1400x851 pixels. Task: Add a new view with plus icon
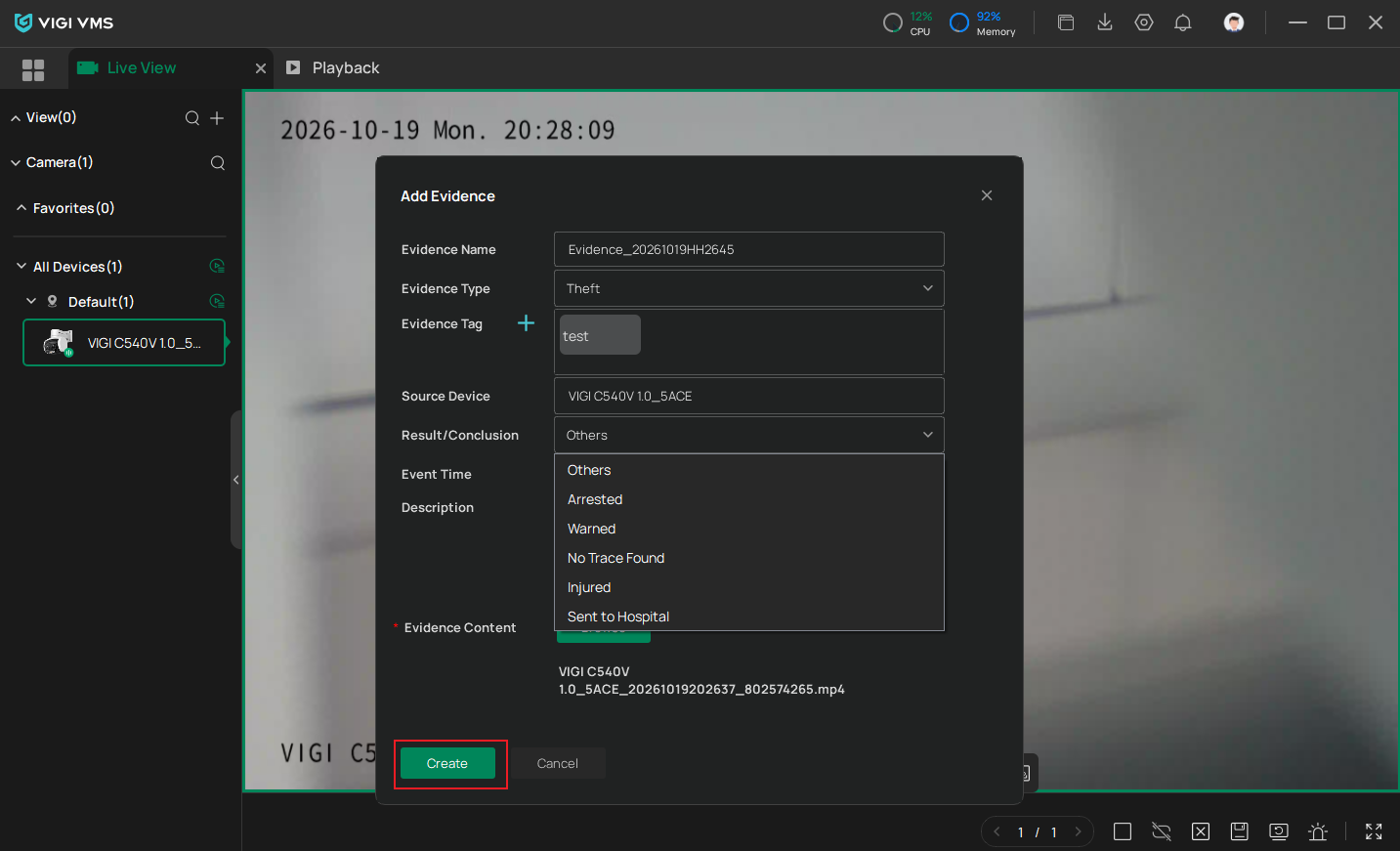217,118
